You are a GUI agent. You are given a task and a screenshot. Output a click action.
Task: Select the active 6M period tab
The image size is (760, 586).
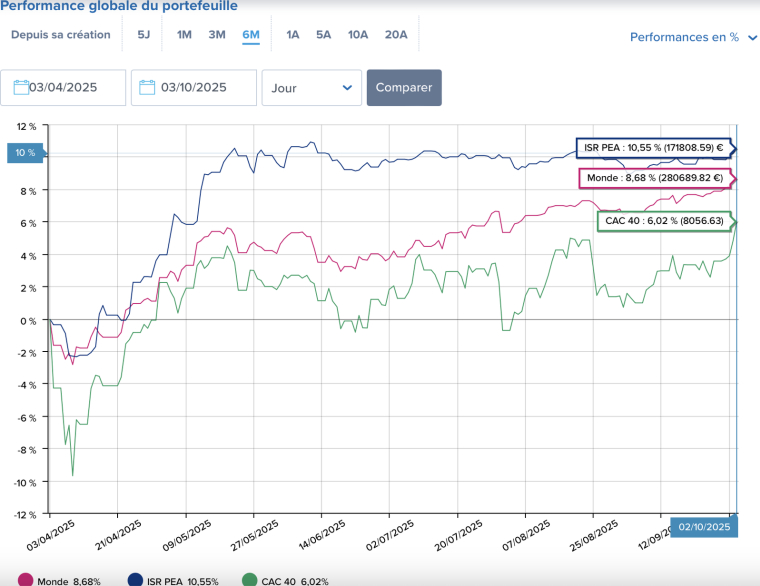pyautogui.click(x=250, y=35)
